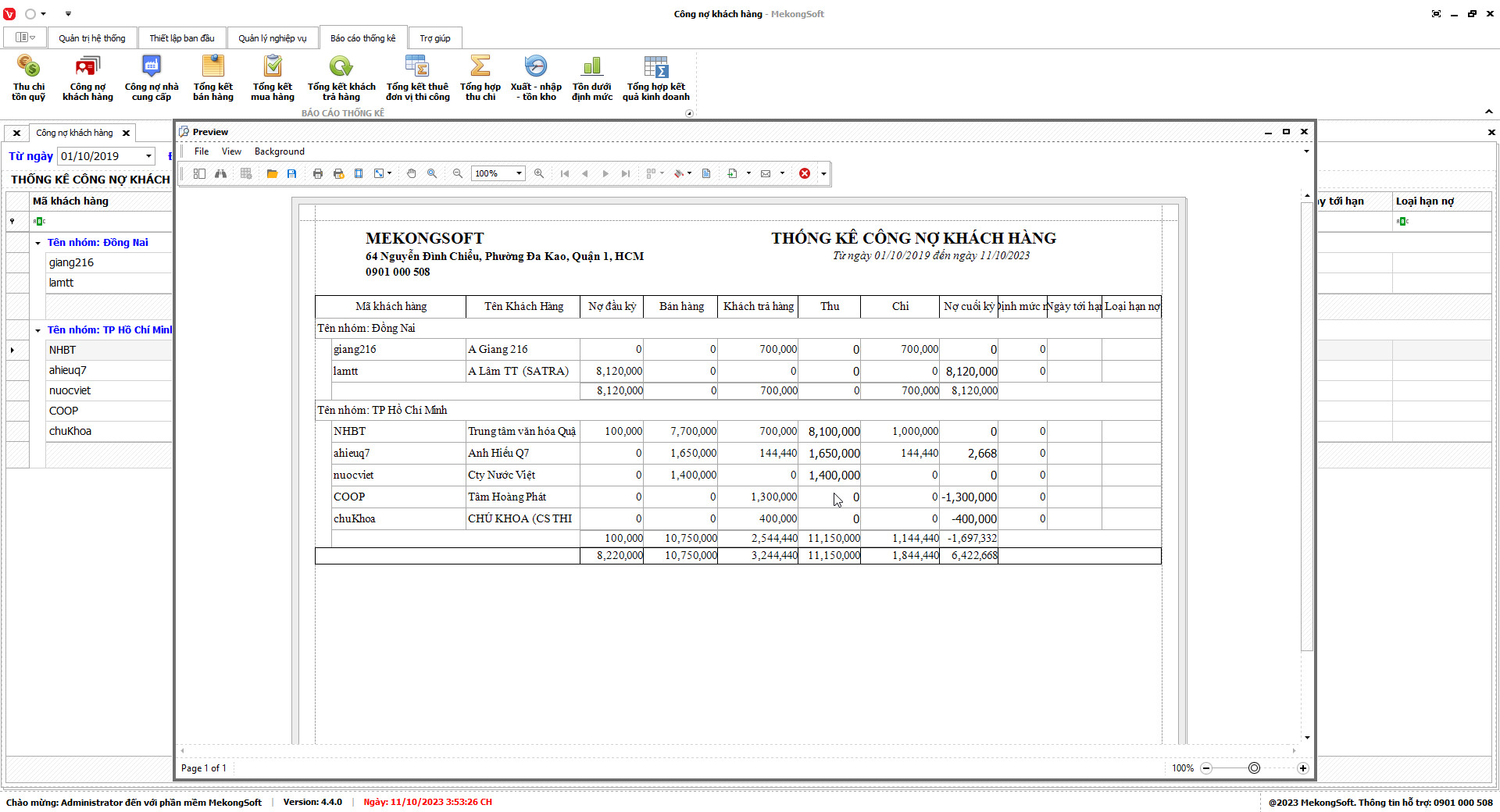This screenshot has height=812, width=1500.
Task: Select the giang216 customer row
Action: (71, 262)
